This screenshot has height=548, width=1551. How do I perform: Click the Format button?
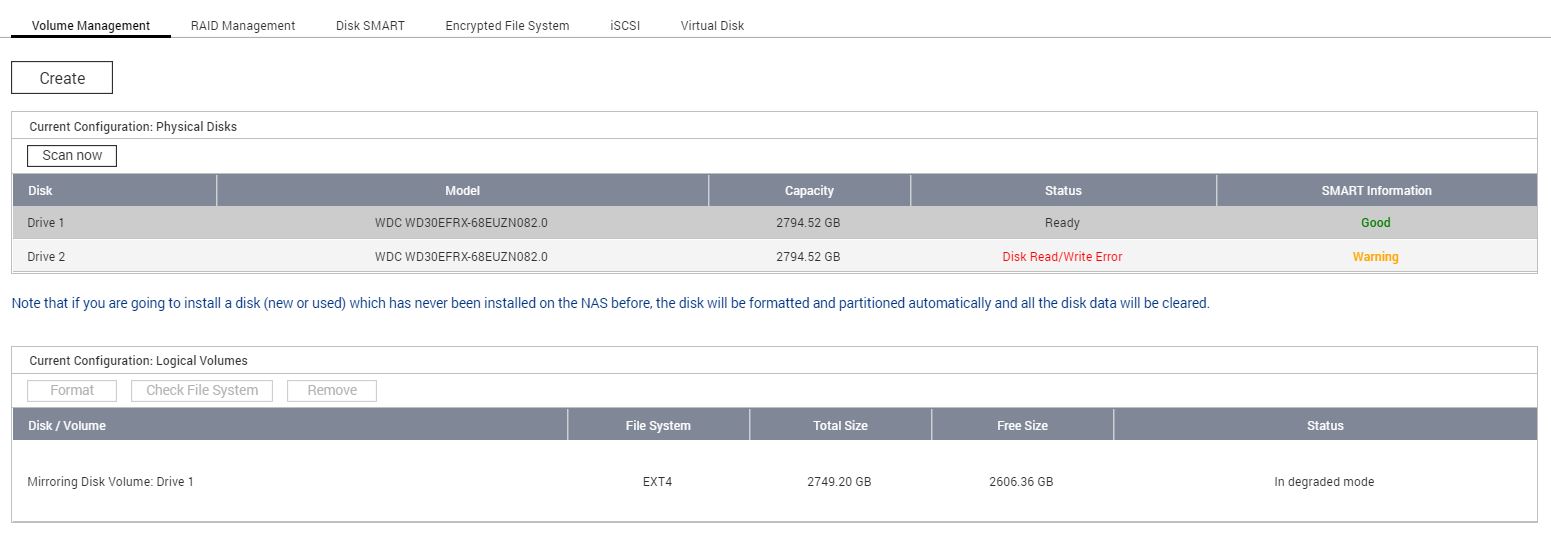(x=72, y=390)
